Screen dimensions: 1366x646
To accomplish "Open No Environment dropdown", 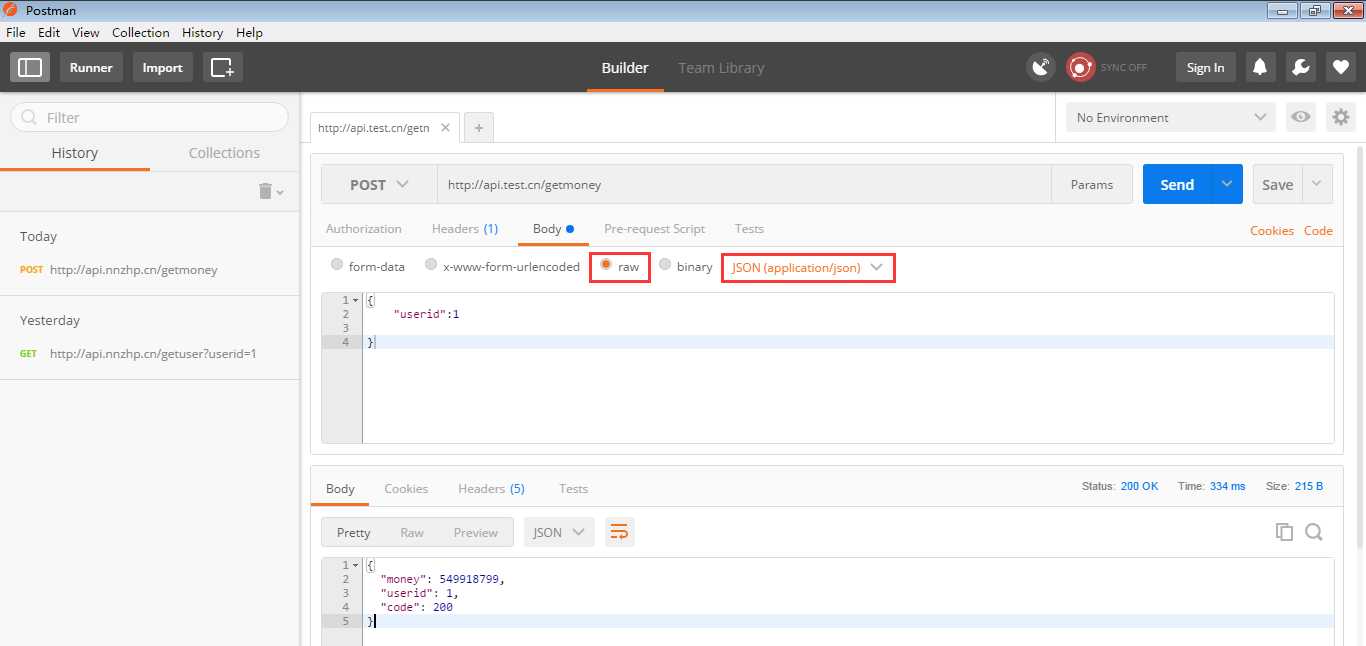I will (1171, 117).
